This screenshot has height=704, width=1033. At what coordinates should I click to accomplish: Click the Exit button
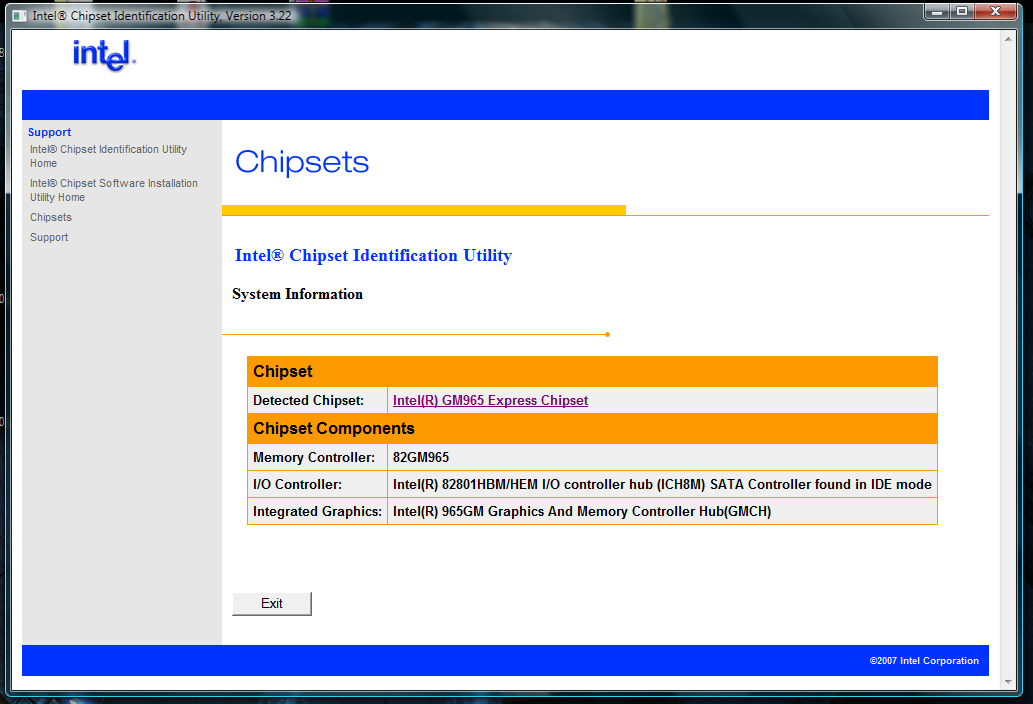pos(271,603)
